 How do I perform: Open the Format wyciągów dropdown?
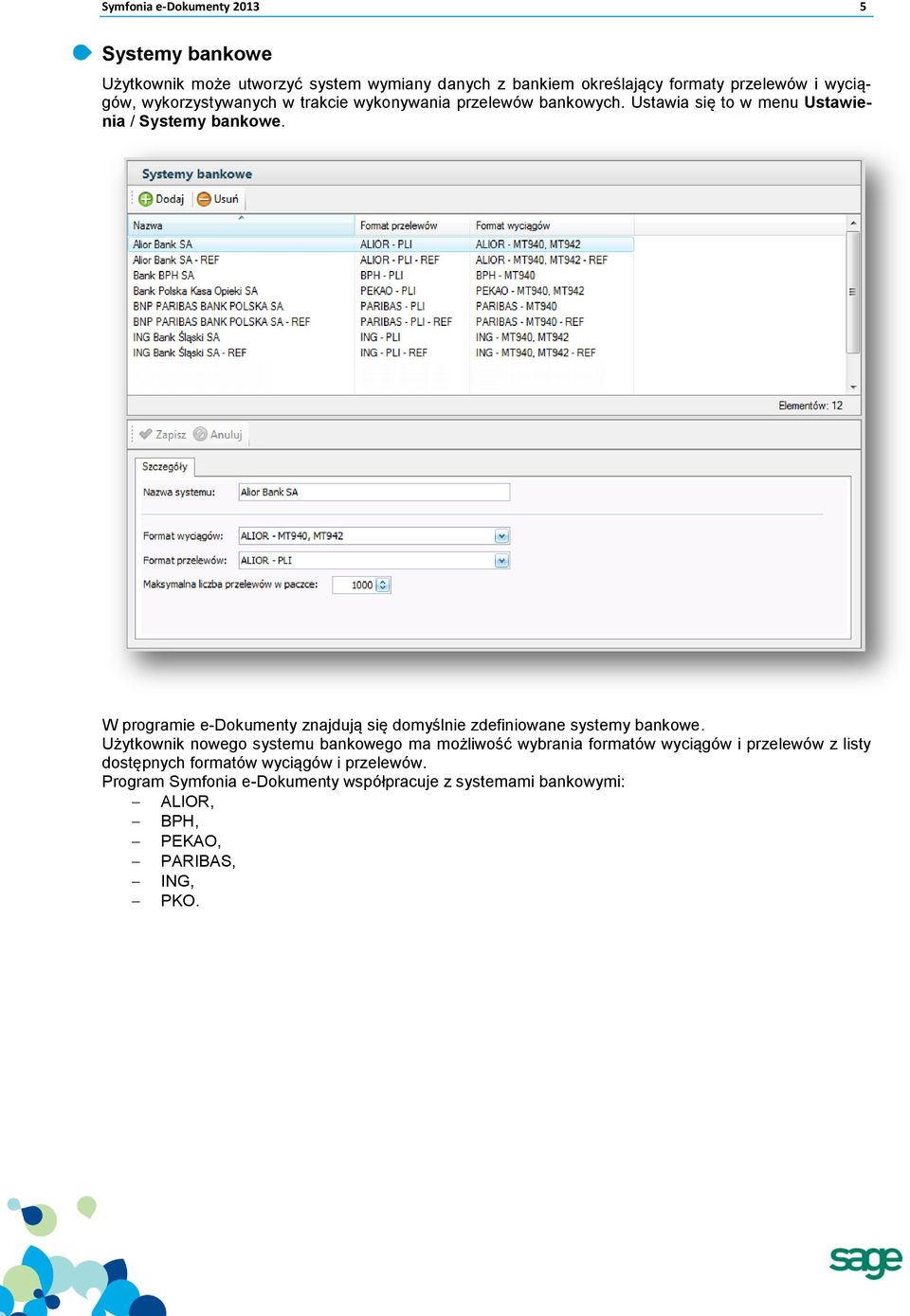coord(501,536)
